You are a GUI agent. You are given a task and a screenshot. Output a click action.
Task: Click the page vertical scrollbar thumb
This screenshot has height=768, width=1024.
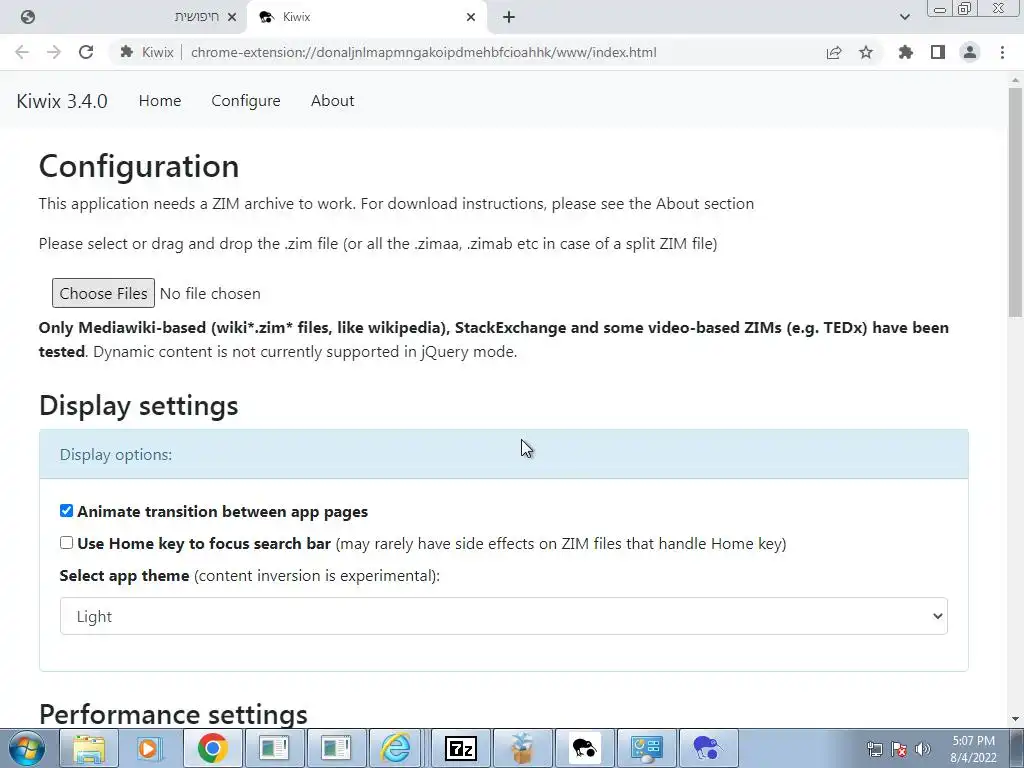pos(1016,202)
